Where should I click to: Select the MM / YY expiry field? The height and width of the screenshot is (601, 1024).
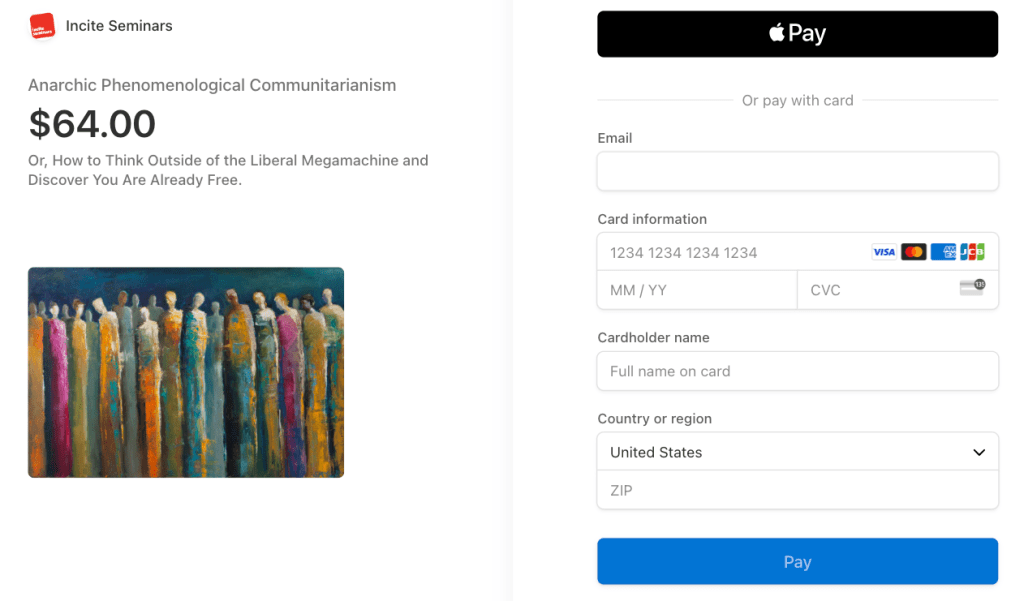point(696,290)
